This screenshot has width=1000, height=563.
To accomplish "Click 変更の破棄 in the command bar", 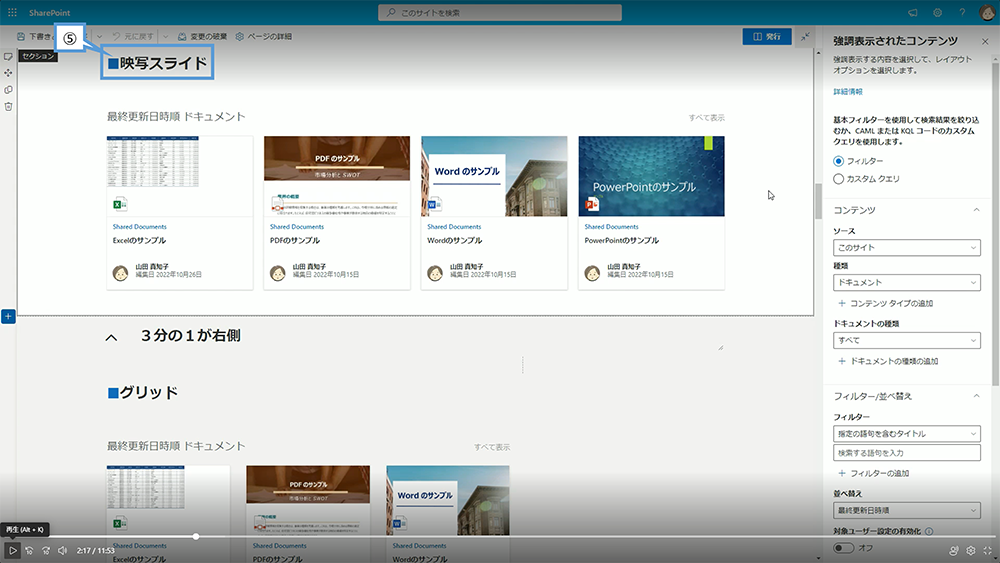I will (x=201, y=37).
